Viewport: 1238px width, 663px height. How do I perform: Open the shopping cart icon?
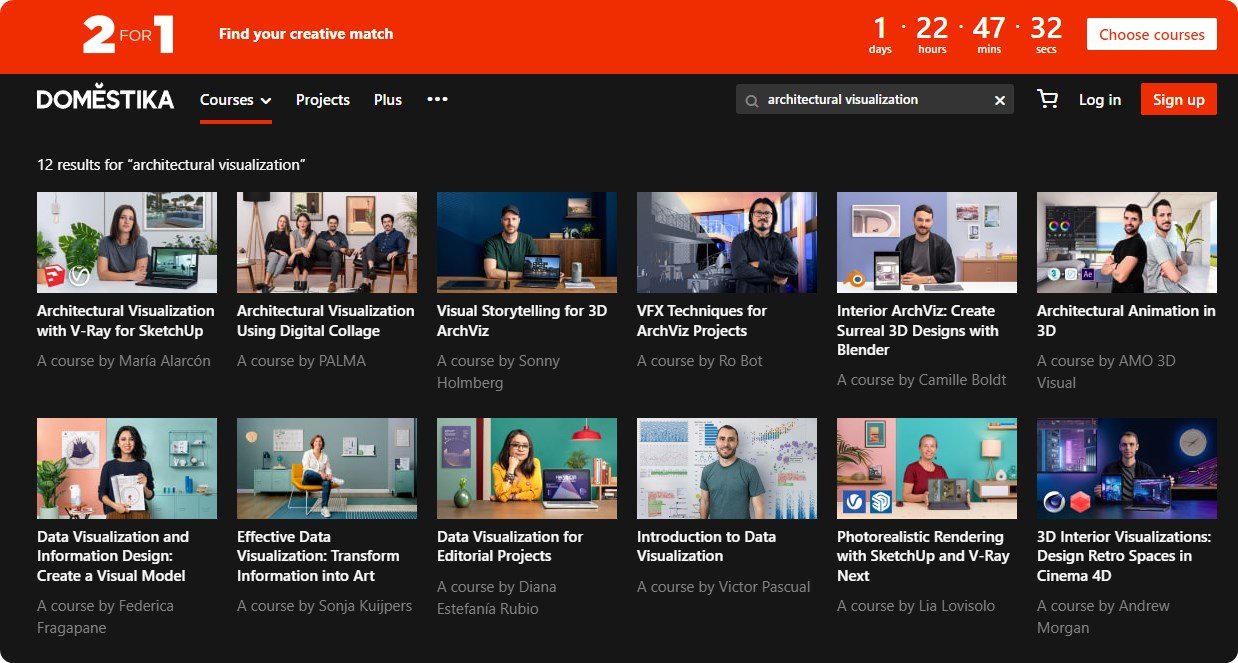(x=1047, y=99)
